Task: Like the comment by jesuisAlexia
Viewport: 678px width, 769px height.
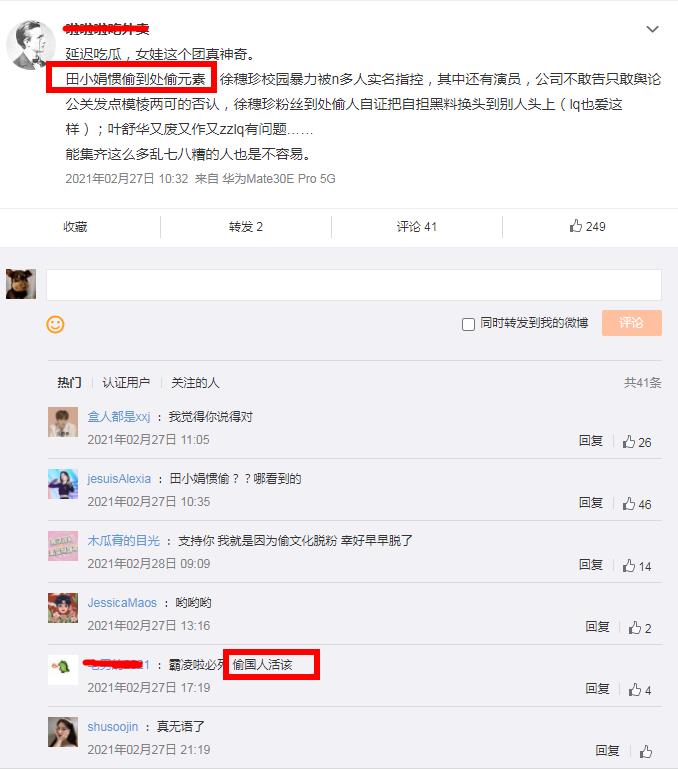Action: pyautogui.click(x=637, y=504)
